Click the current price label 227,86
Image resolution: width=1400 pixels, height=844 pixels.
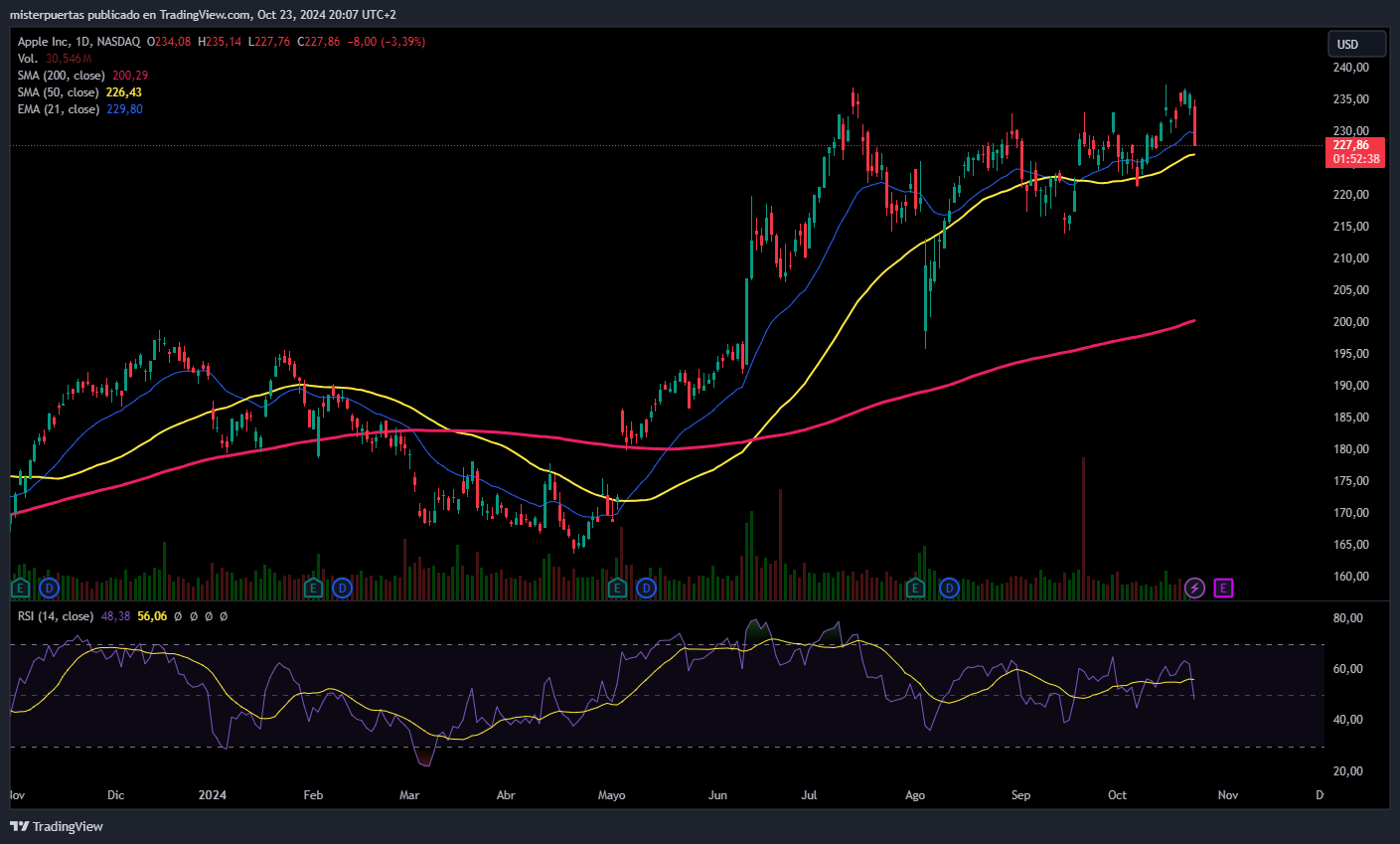point(1351,145)
